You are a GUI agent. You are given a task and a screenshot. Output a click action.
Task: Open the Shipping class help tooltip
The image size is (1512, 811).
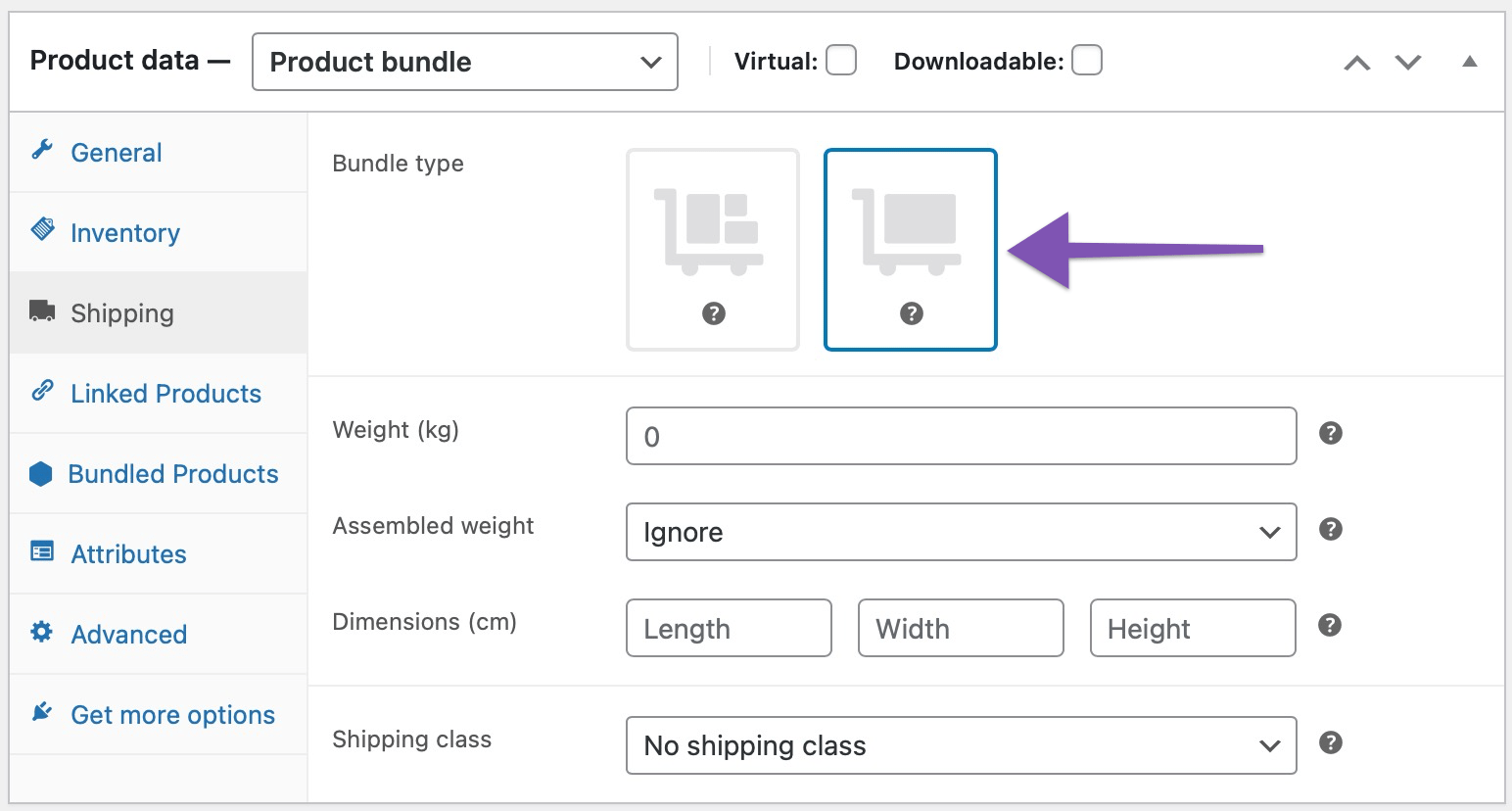pos(1330,741)
